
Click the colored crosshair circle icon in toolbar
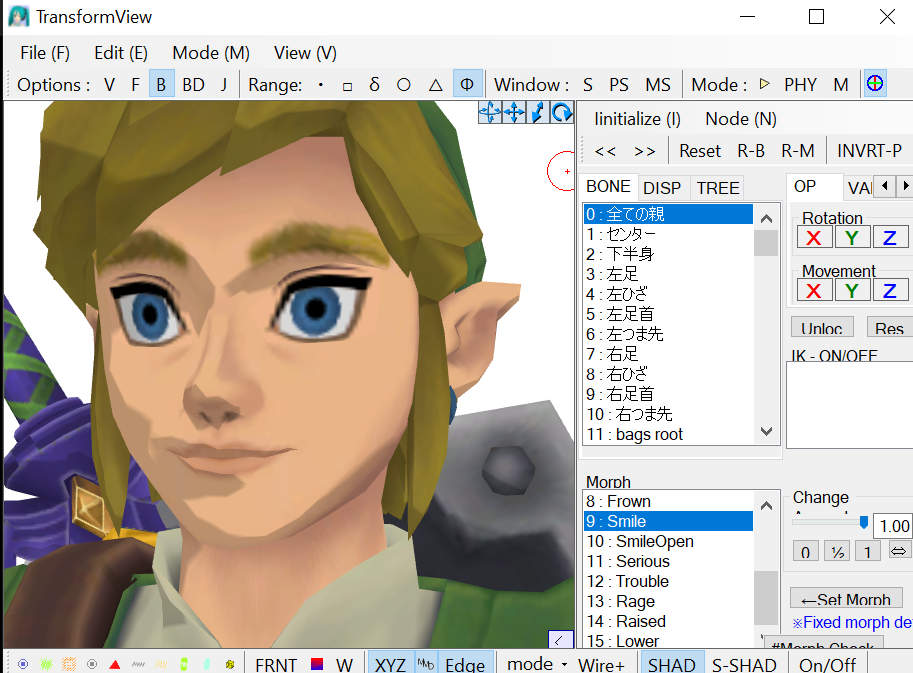(875, 84)
